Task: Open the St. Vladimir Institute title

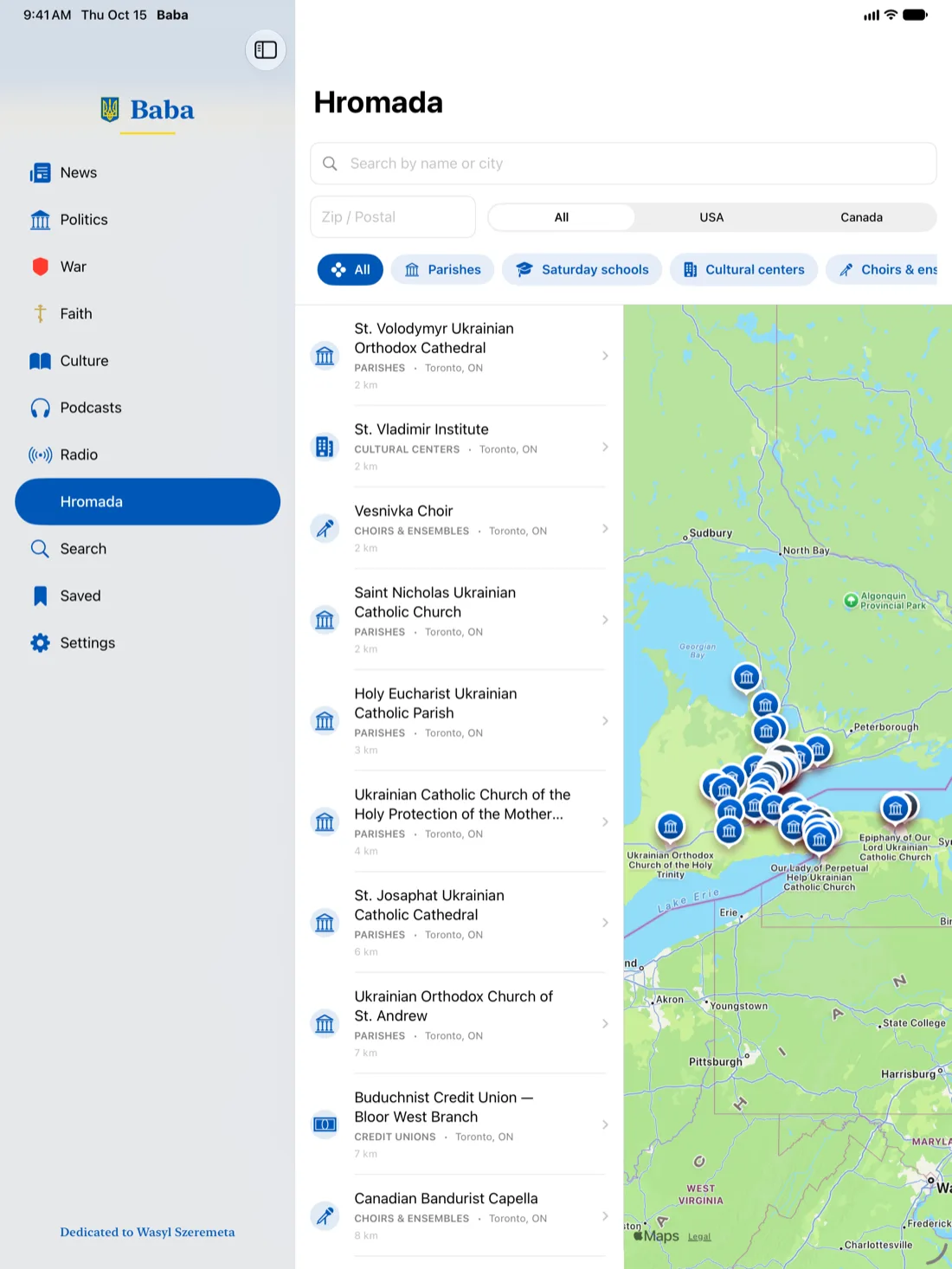Action: pos(421,429)
